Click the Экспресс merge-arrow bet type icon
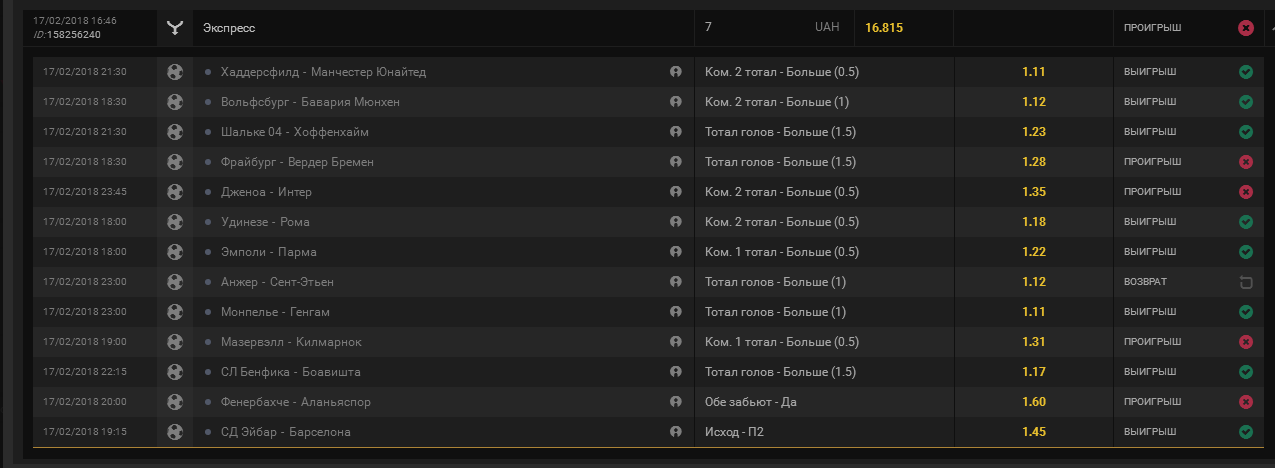The height and width of the screenshot is (468, 1275). coord(175,28)
